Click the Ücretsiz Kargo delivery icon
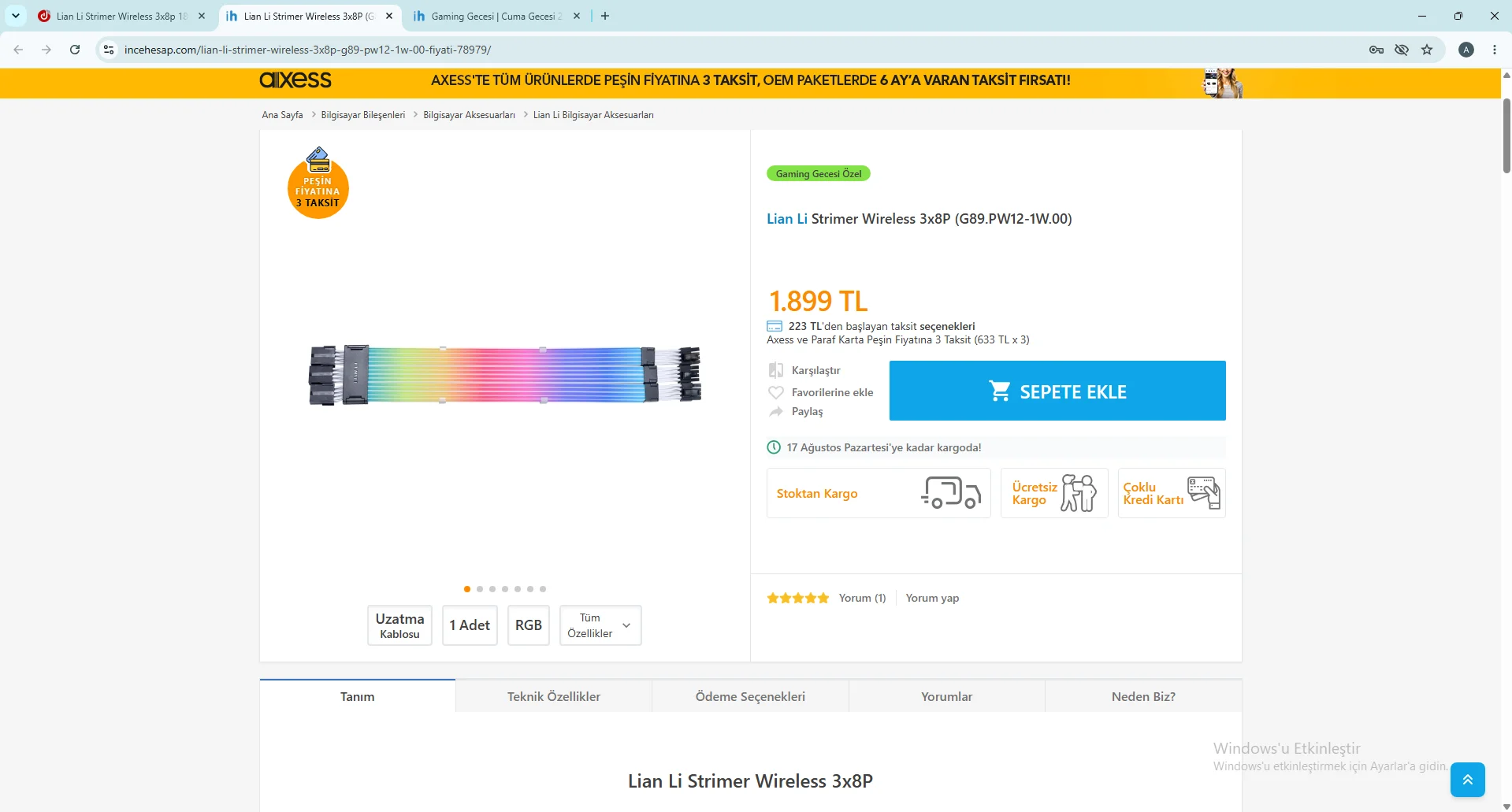 (x=1079, y=493)
